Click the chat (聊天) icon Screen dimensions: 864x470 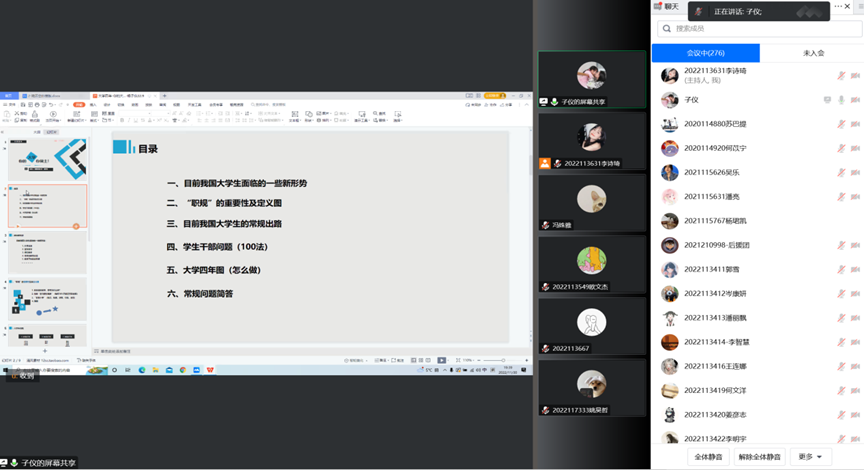click(x=658, y=7)
